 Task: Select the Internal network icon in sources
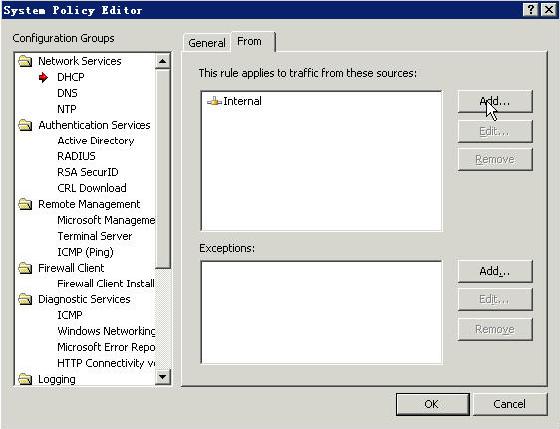[214, 101]
